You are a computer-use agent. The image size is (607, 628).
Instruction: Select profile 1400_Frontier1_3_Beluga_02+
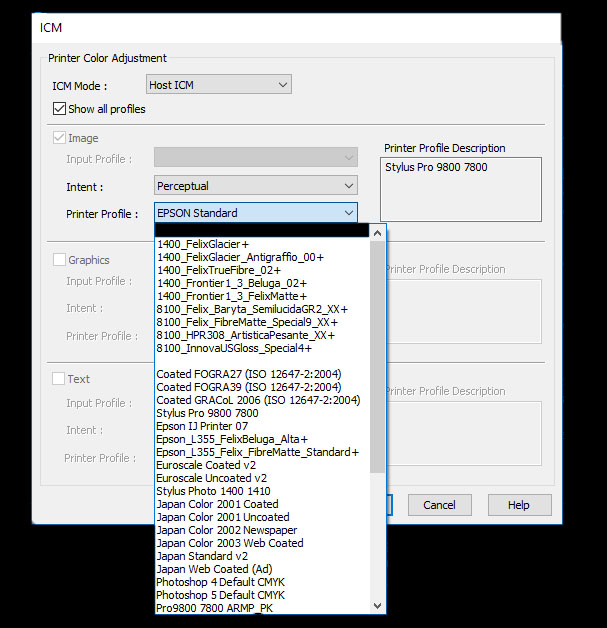(x=262, y=283)
